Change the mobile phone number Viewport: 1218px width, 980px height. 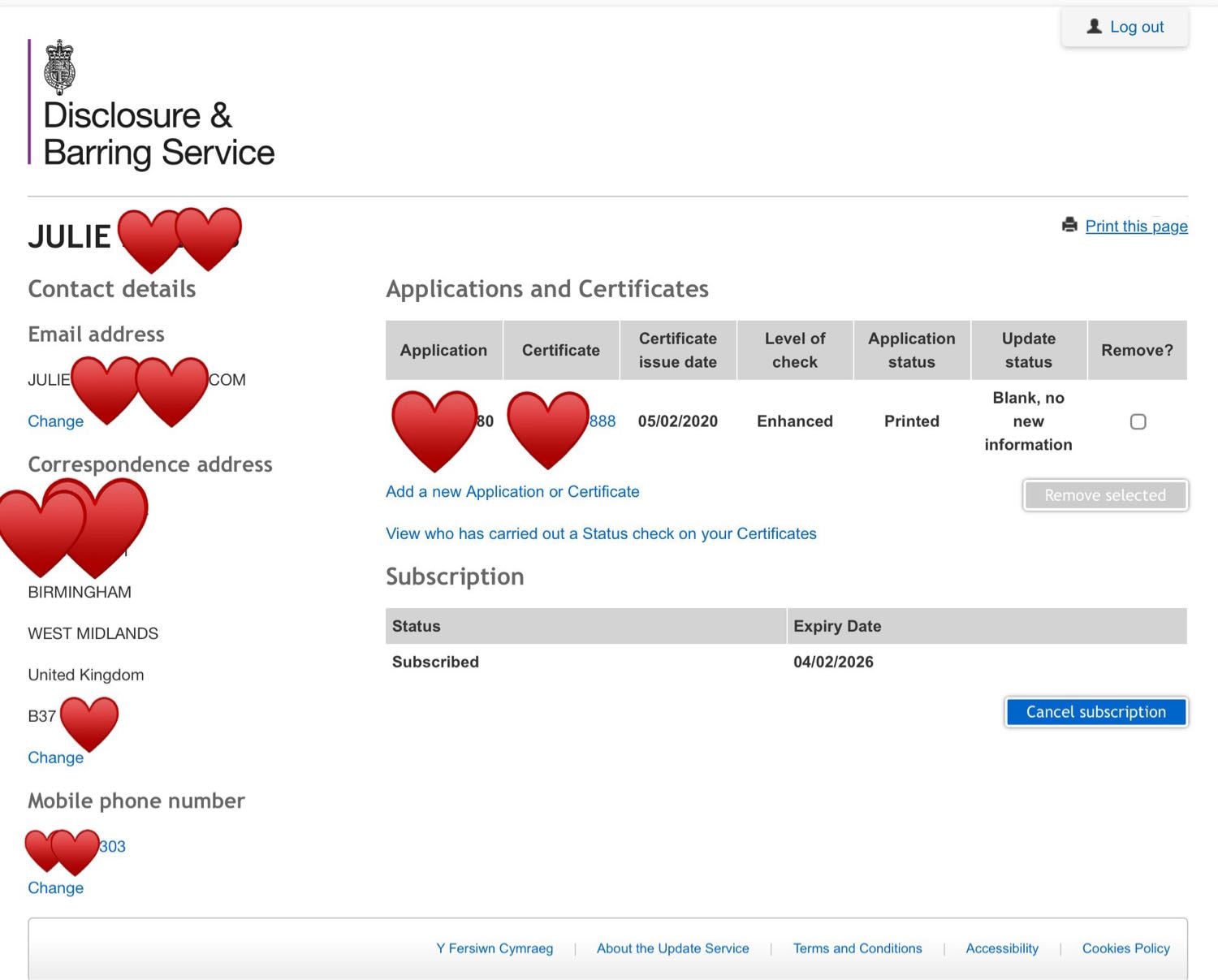coord(55,887)
